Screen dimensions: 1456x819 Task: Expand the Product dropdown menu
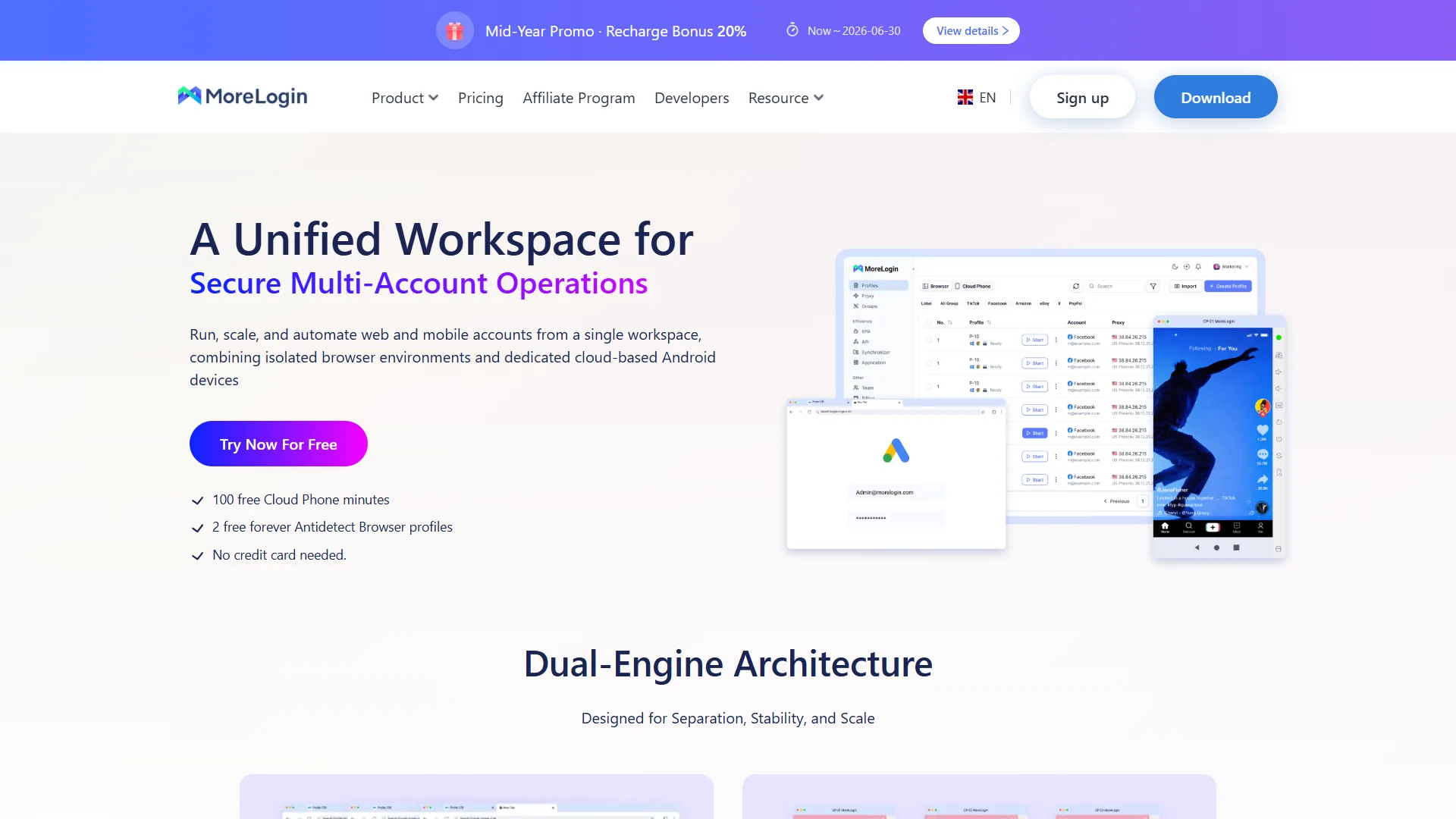(x=405, y=98)
